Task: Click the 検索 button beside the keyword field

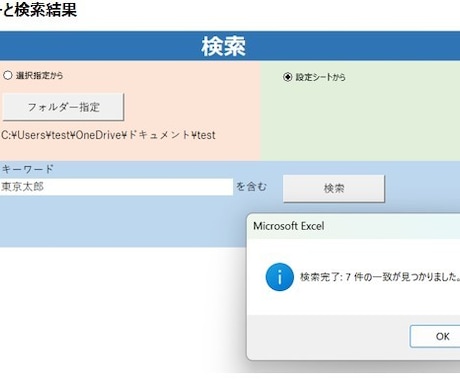Action: pyautogui.click(x=334, y=188)
